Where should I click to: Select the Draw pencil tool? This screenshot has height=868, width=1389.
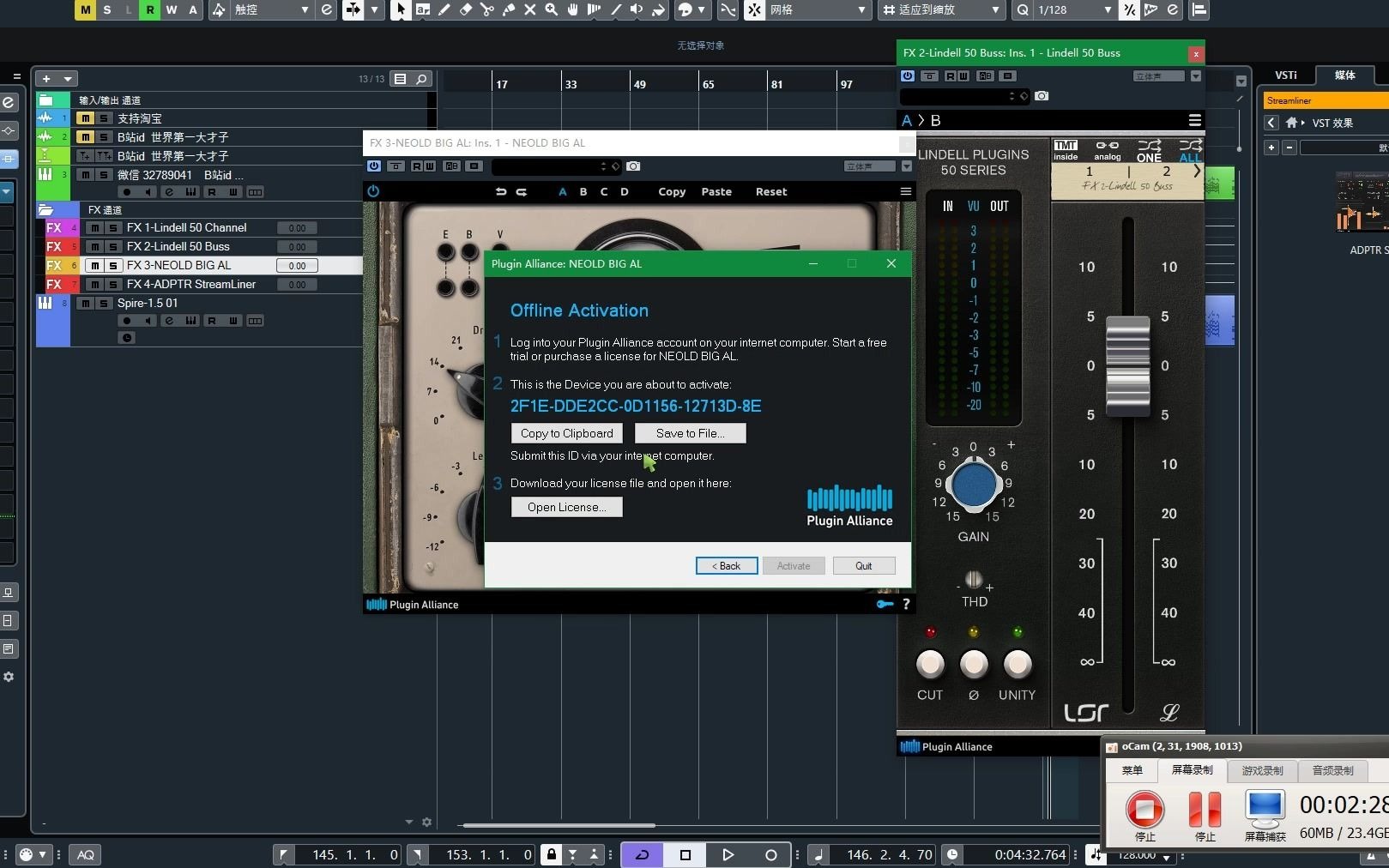[444, 10]
